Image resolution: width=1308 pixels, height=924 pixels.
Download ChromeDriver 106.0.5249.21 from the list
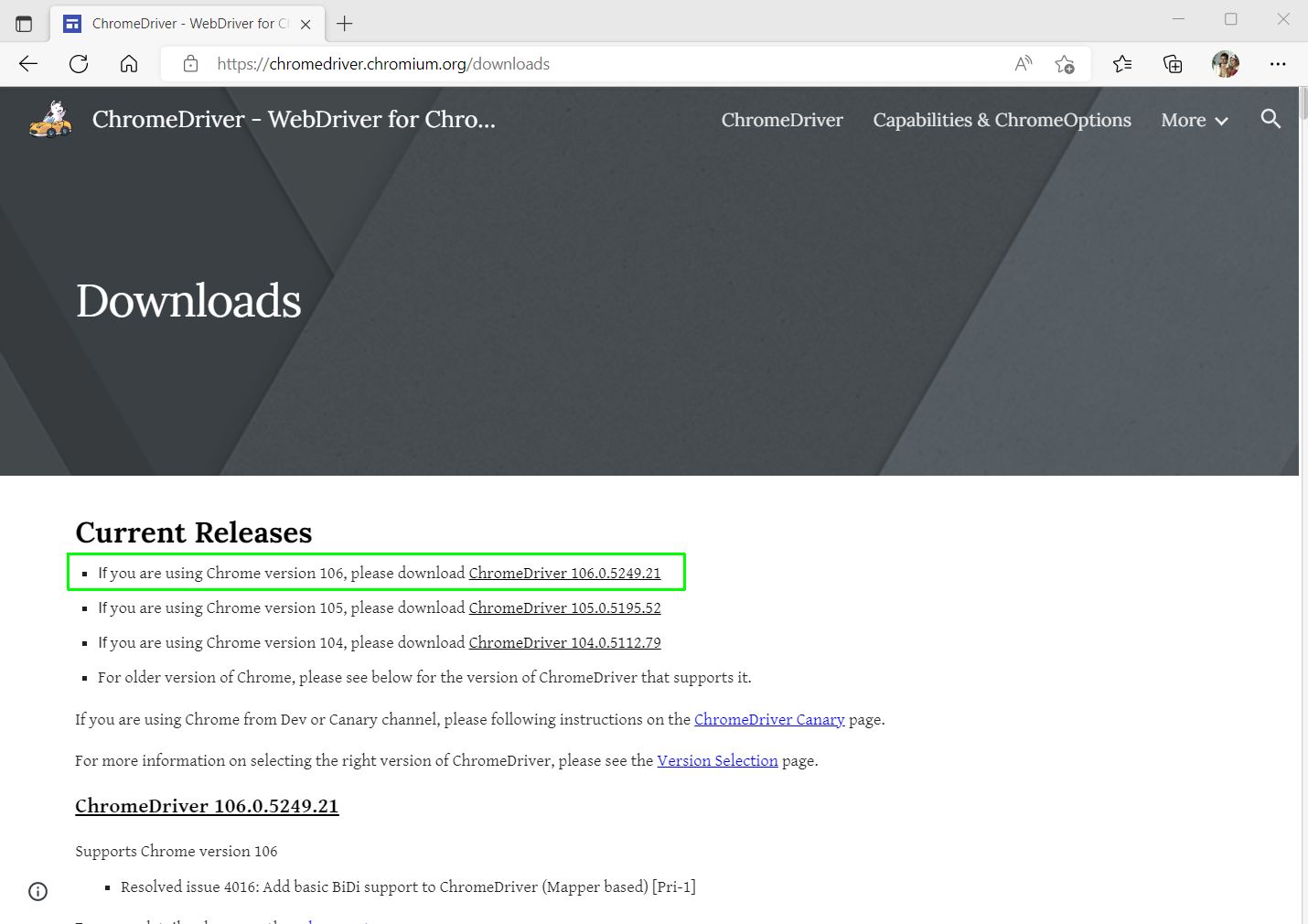click(x=564, y=574)
